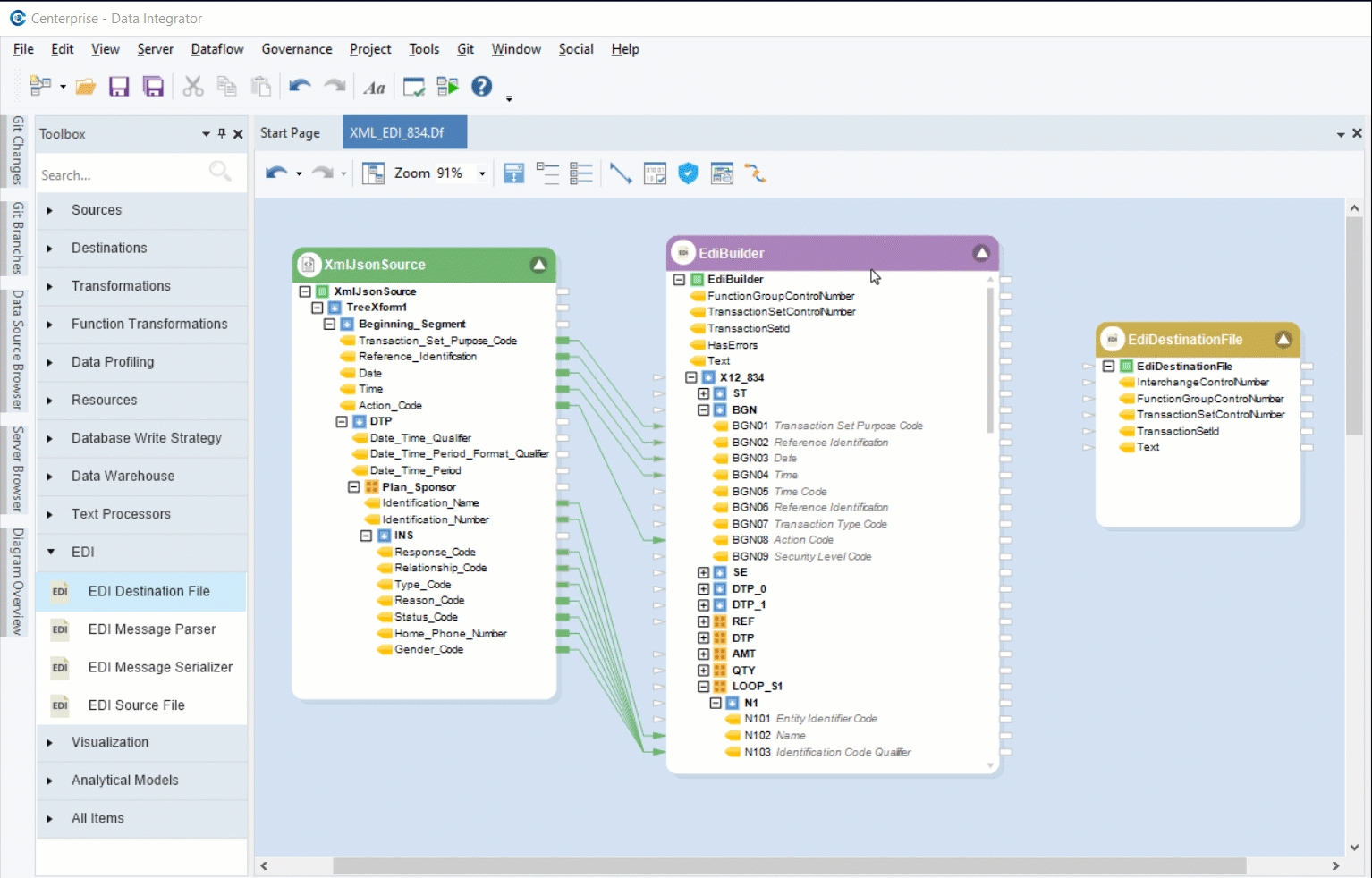
Task: Select EDI Message Parser in Toolbox
Action: coord(151,629)
